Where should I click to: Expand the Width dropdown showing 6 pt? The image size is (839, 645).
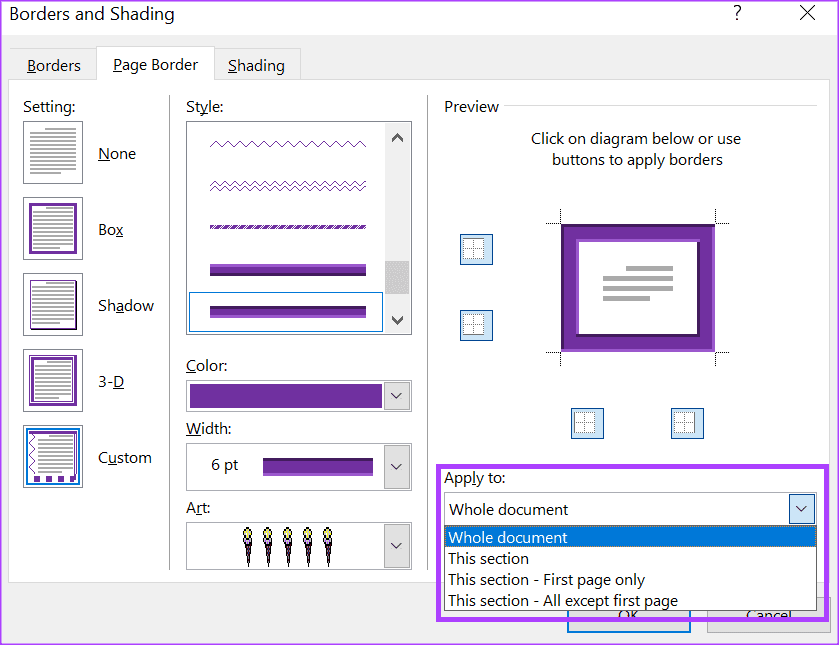click(397, 466)
